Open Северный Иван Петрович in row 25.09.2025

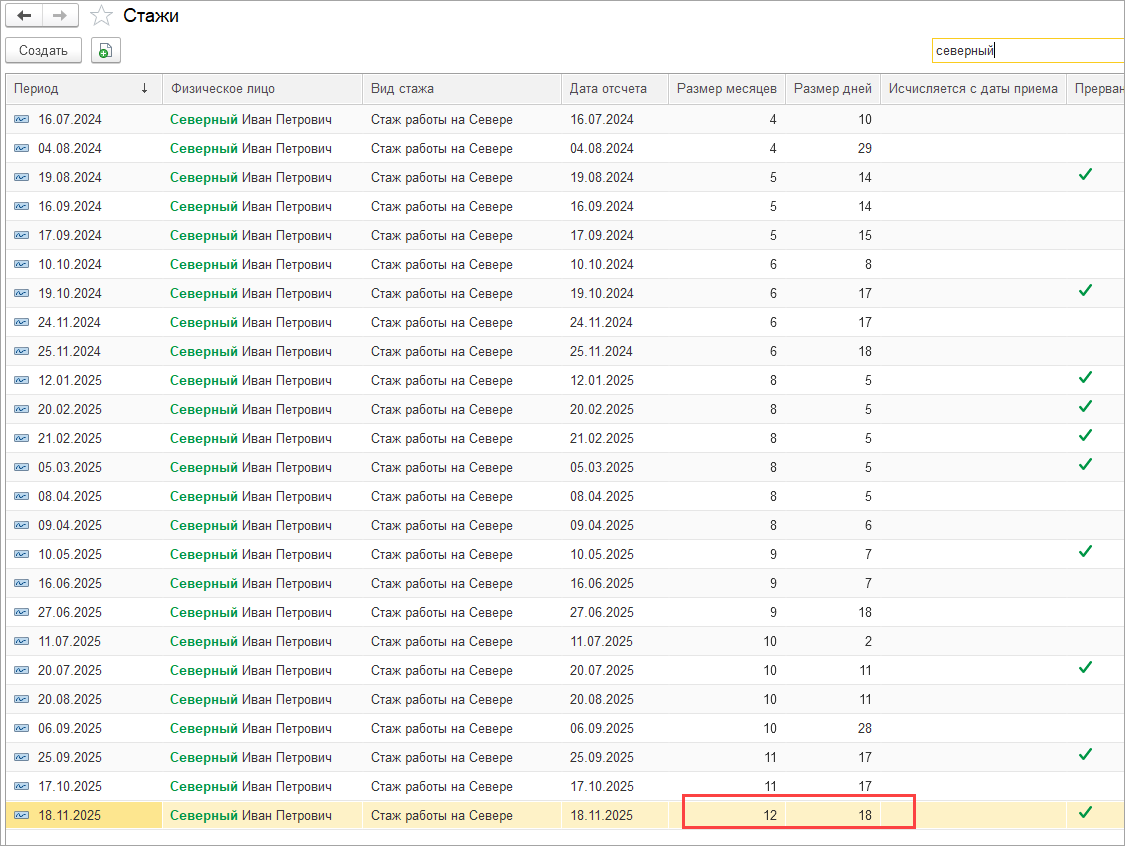click(x=250, y=758)
